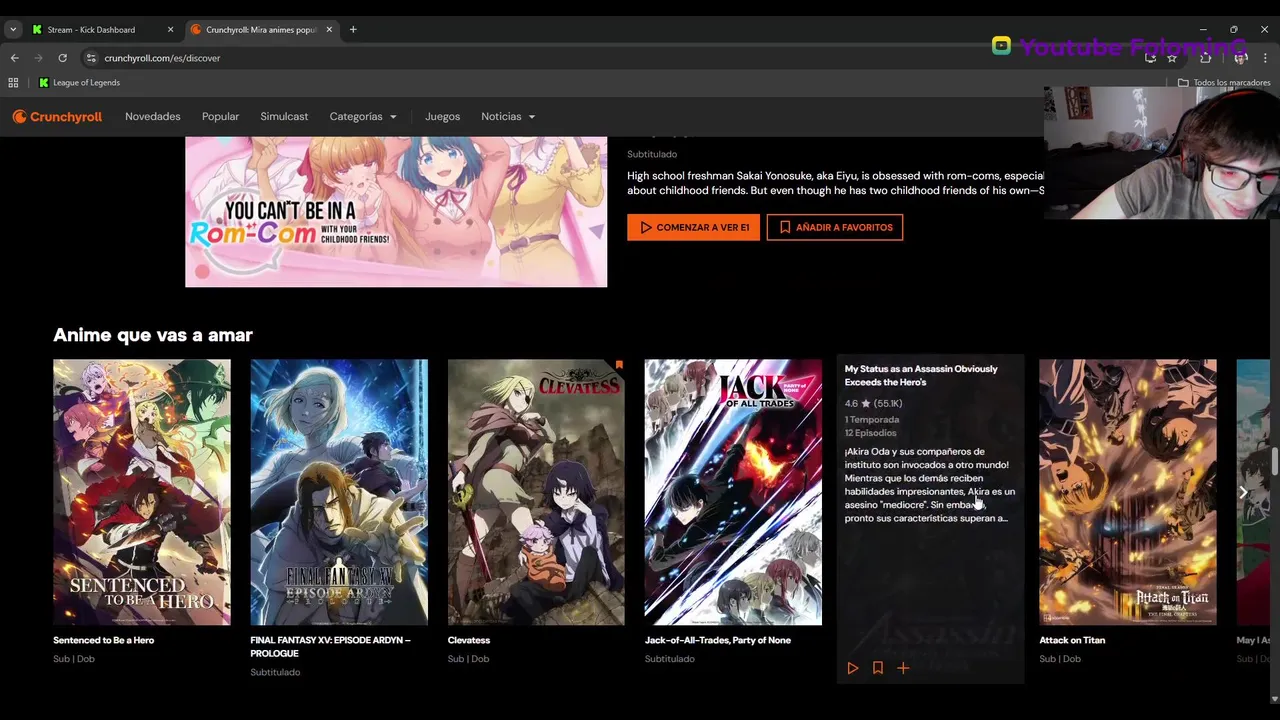Open You Can't Be in a Rom-Com banner

(x=396, y=212)
